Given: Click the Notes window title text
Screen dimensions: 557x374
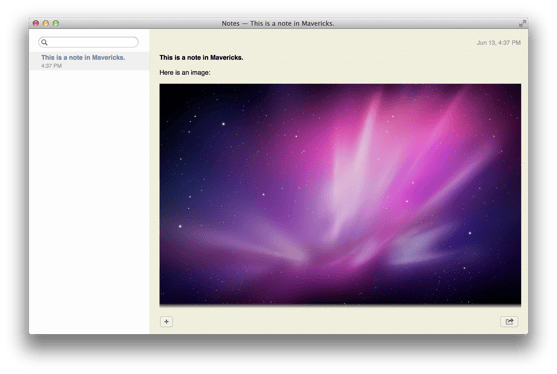Looking at the screenshot, I should [278, 23].
